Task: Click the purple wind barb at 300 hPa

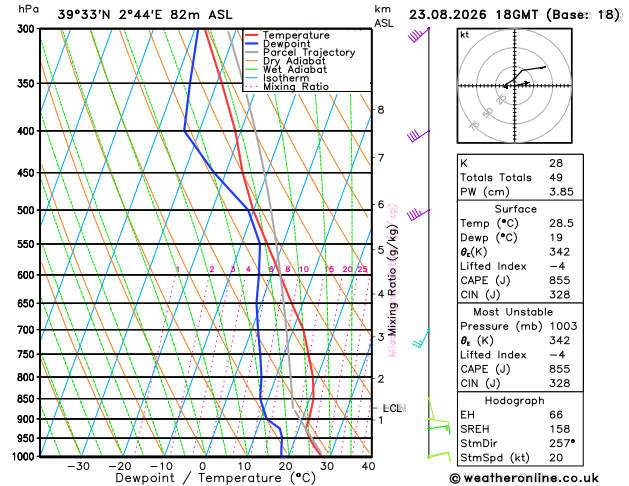Action: (x=419, y=35)
